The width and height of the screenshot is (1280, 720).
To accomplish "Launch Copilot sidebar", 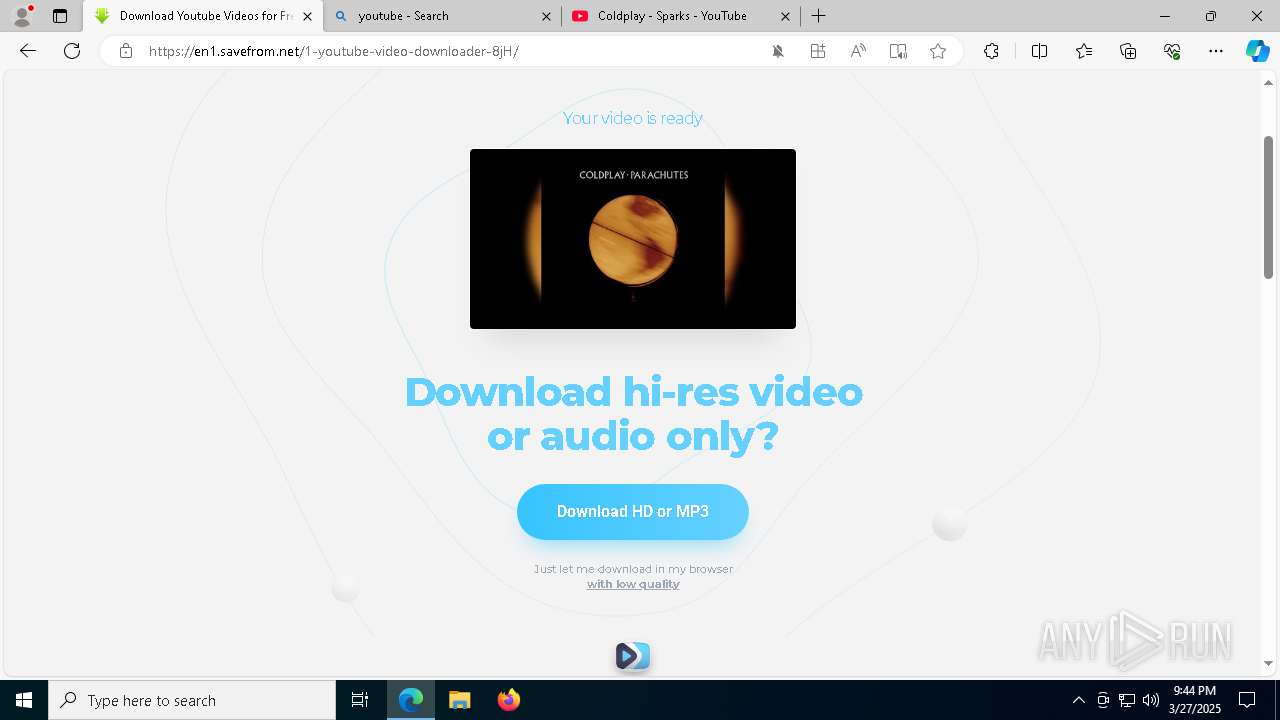I will 1257,51.
